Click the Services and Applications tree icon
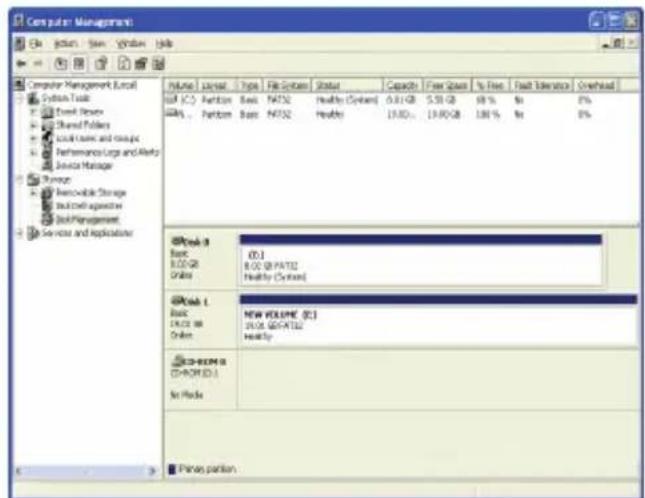The height and width of the screenshot is (498, 645). pyautogui.click(x=33, y=233)
